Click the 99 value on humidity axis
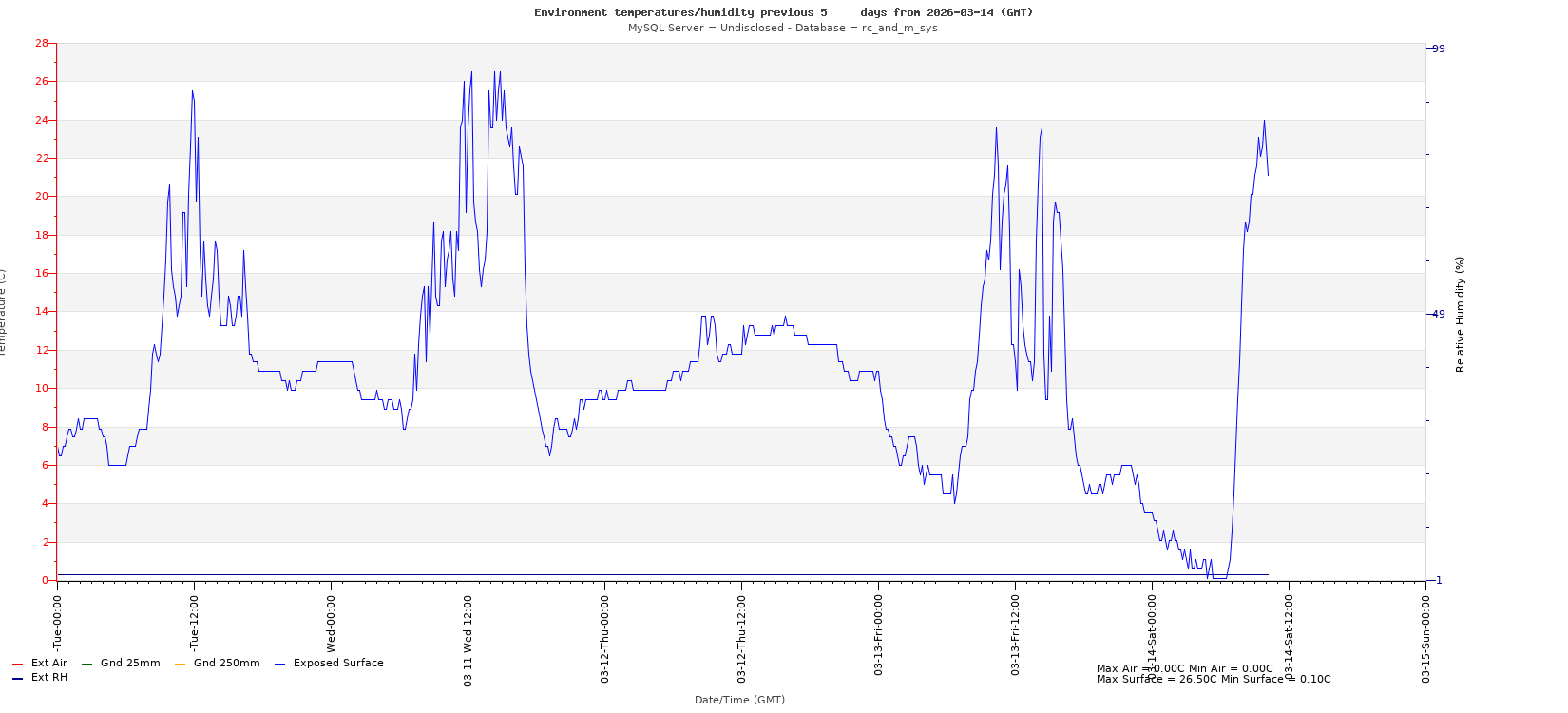This screenshot has width=1568, height=713. (x=1438, y=49)
